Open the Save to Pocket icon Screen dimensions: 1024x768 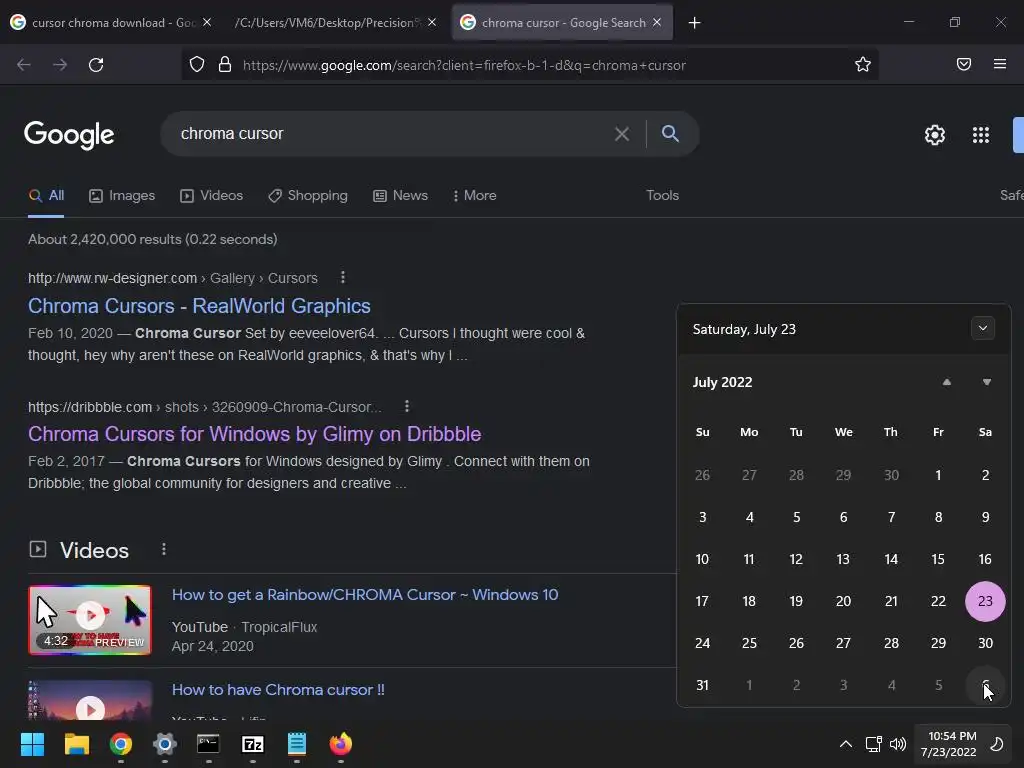pyautogui.click(x=963, y=64)
